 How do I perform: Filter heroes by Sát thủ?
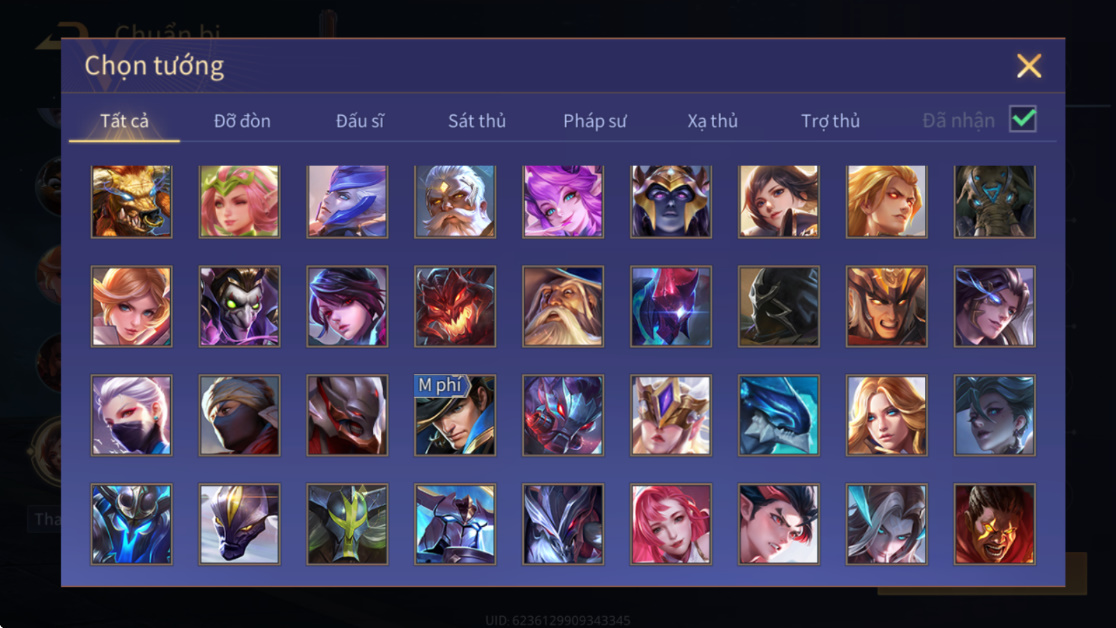477,121
